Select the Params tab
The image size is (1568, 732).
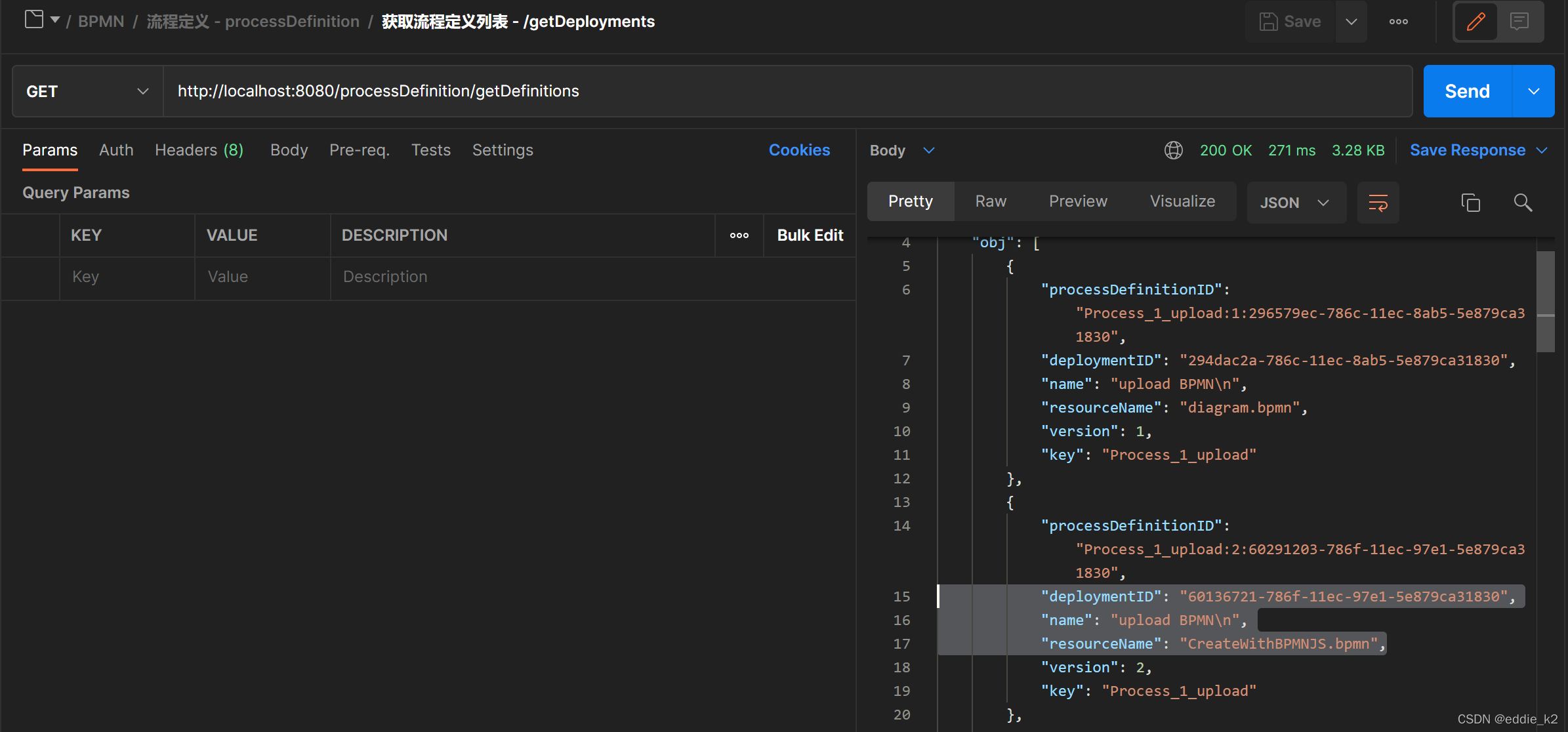50,150
